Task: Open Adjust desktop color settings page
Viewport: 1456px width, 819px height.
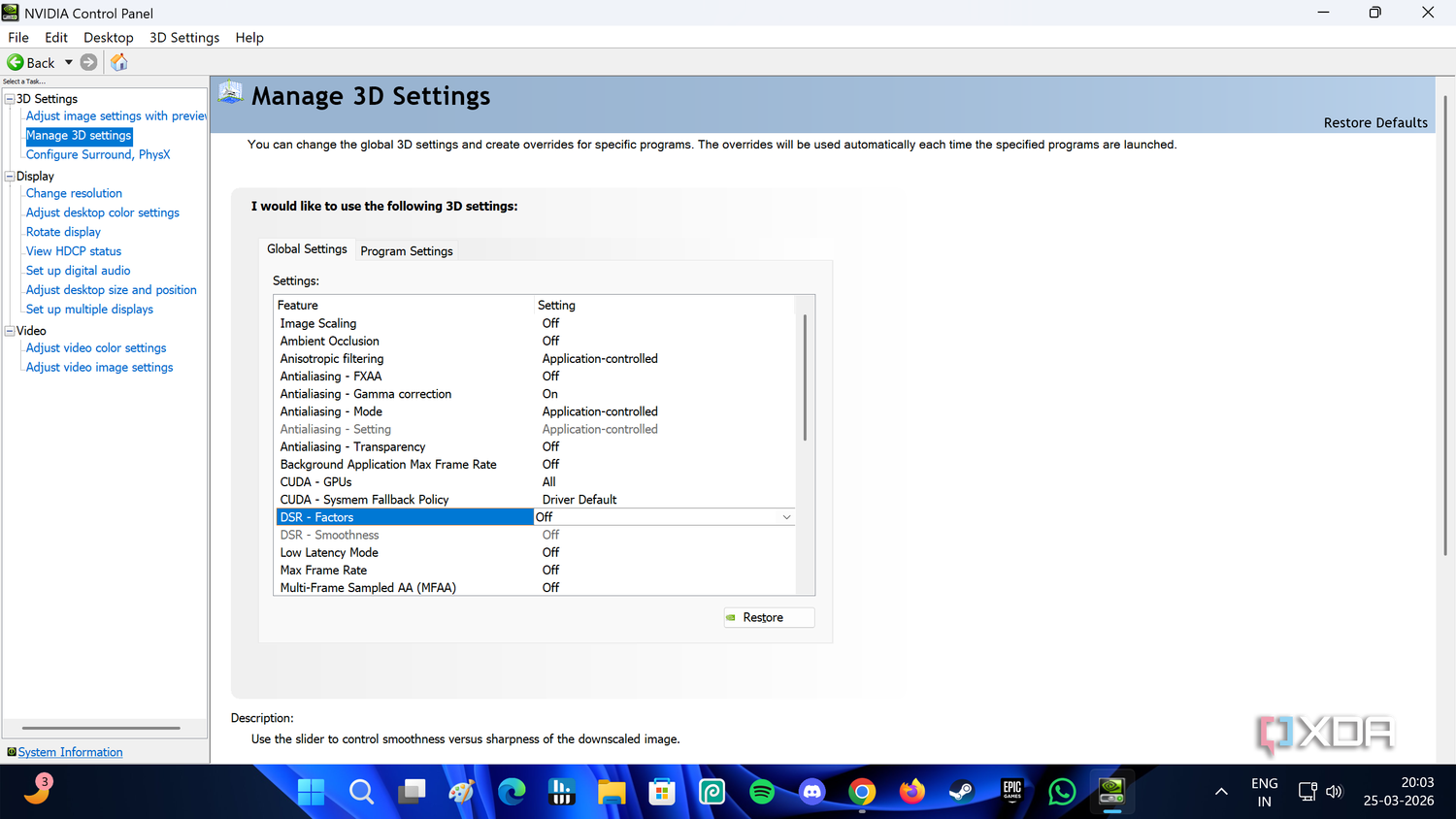Action: point(103,213)
